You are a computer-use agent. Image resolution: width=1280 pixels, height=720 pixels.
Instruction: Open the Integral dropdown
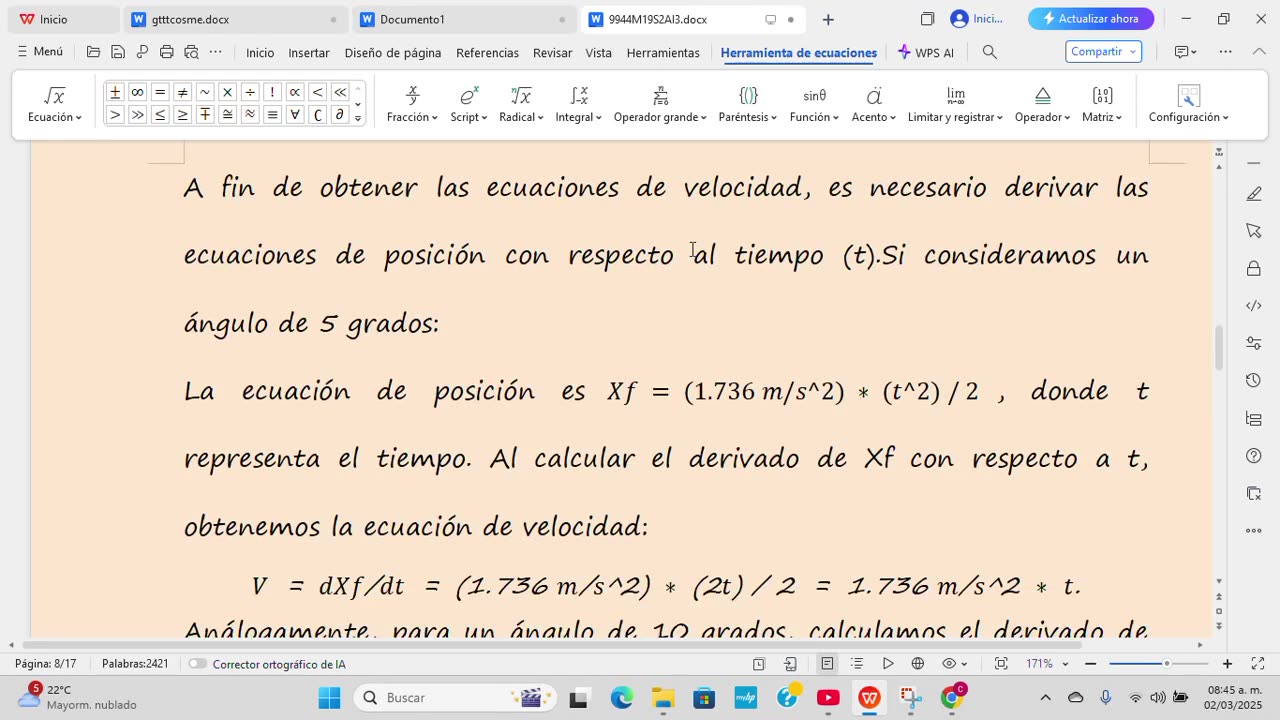click(x=578, y=104)
